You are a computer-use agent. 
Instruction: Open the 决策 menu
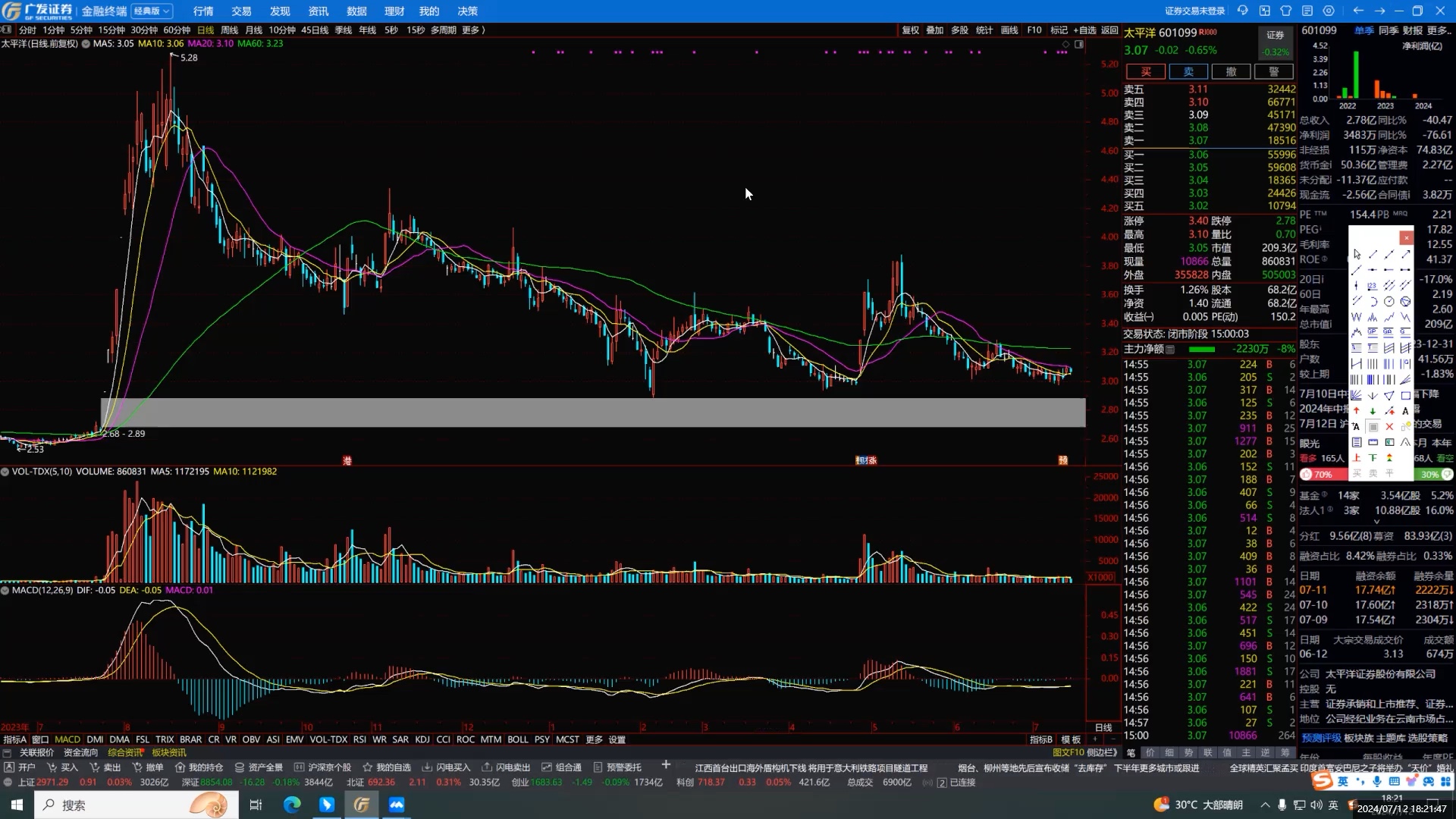[468, 11]
